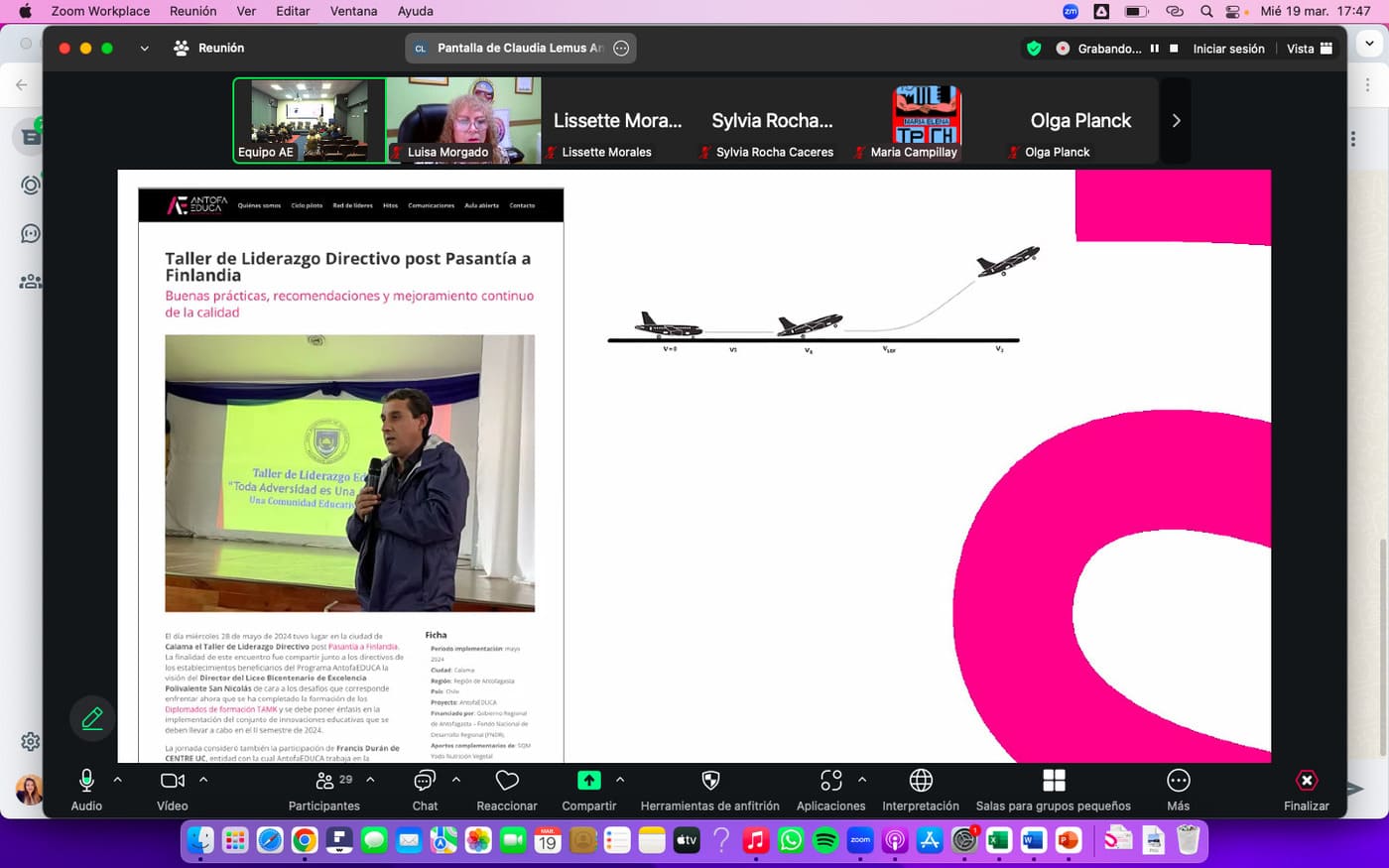The width and height of the screenshot is (1389, 868).
Task: Open the Reaccionar heart menu
Action: pos(507,790)
